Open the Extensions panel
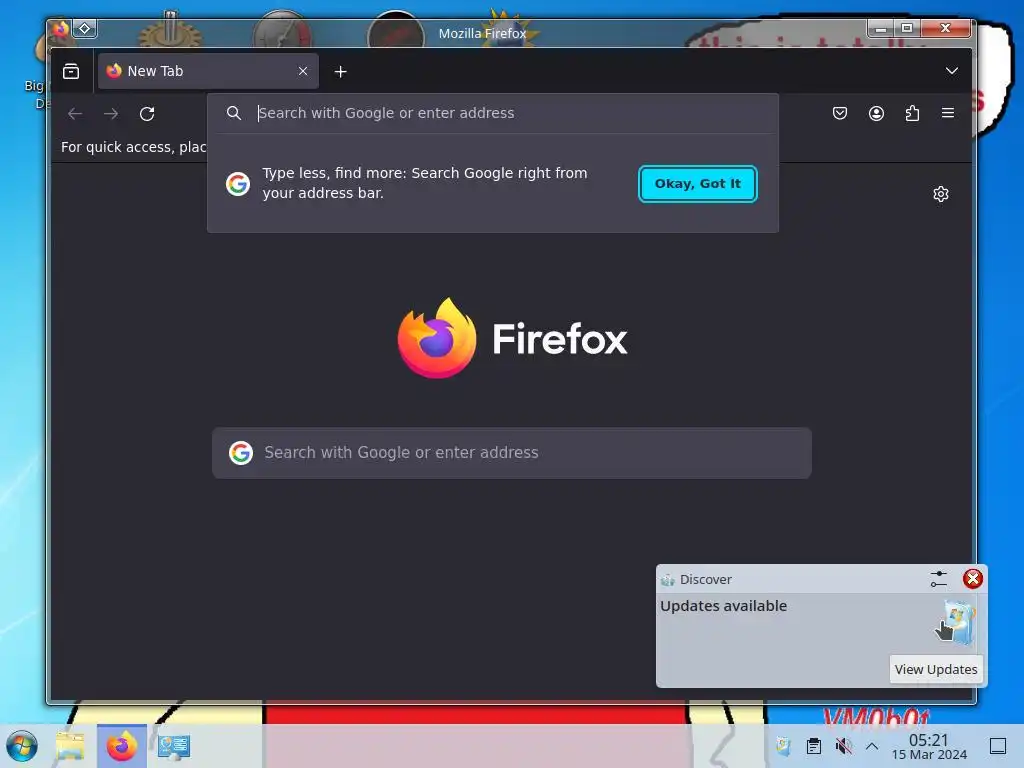1024x768 pixels. pyautogui.click(x=912, y=113)
